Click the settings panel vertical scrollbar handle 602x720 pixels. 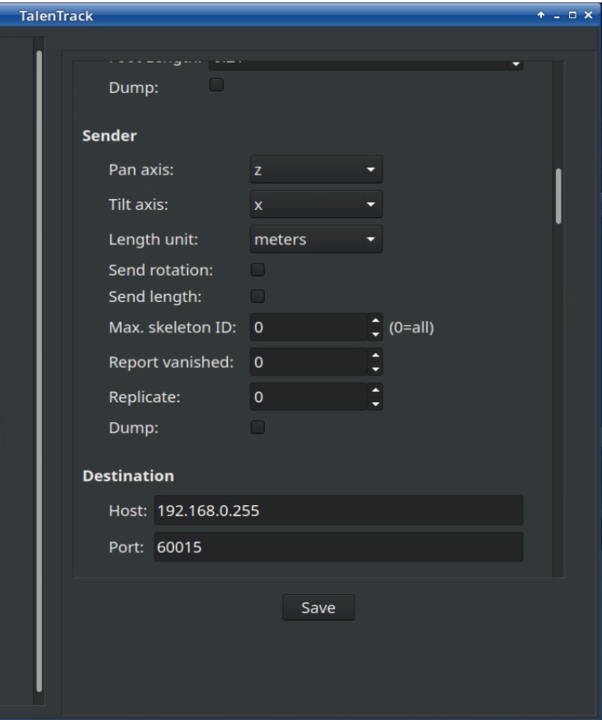558,195
